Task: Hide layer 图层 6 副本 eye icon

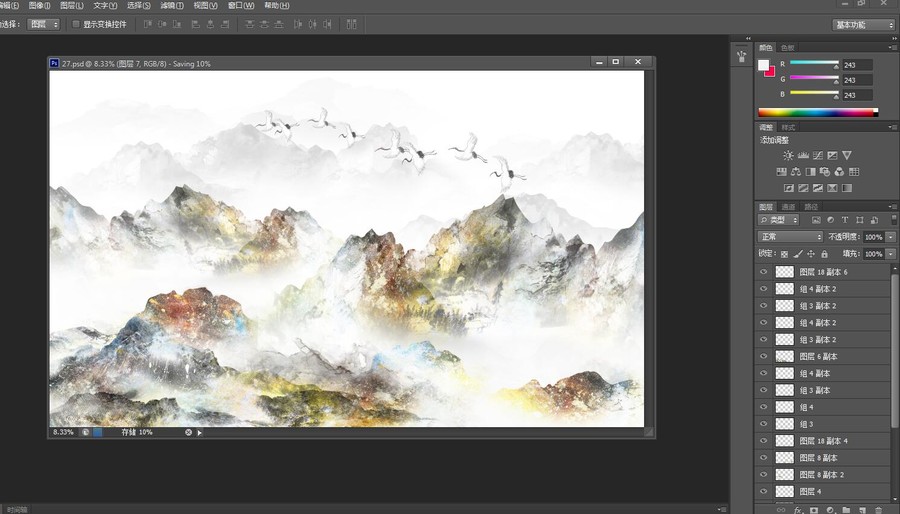Action: [763, 356]
